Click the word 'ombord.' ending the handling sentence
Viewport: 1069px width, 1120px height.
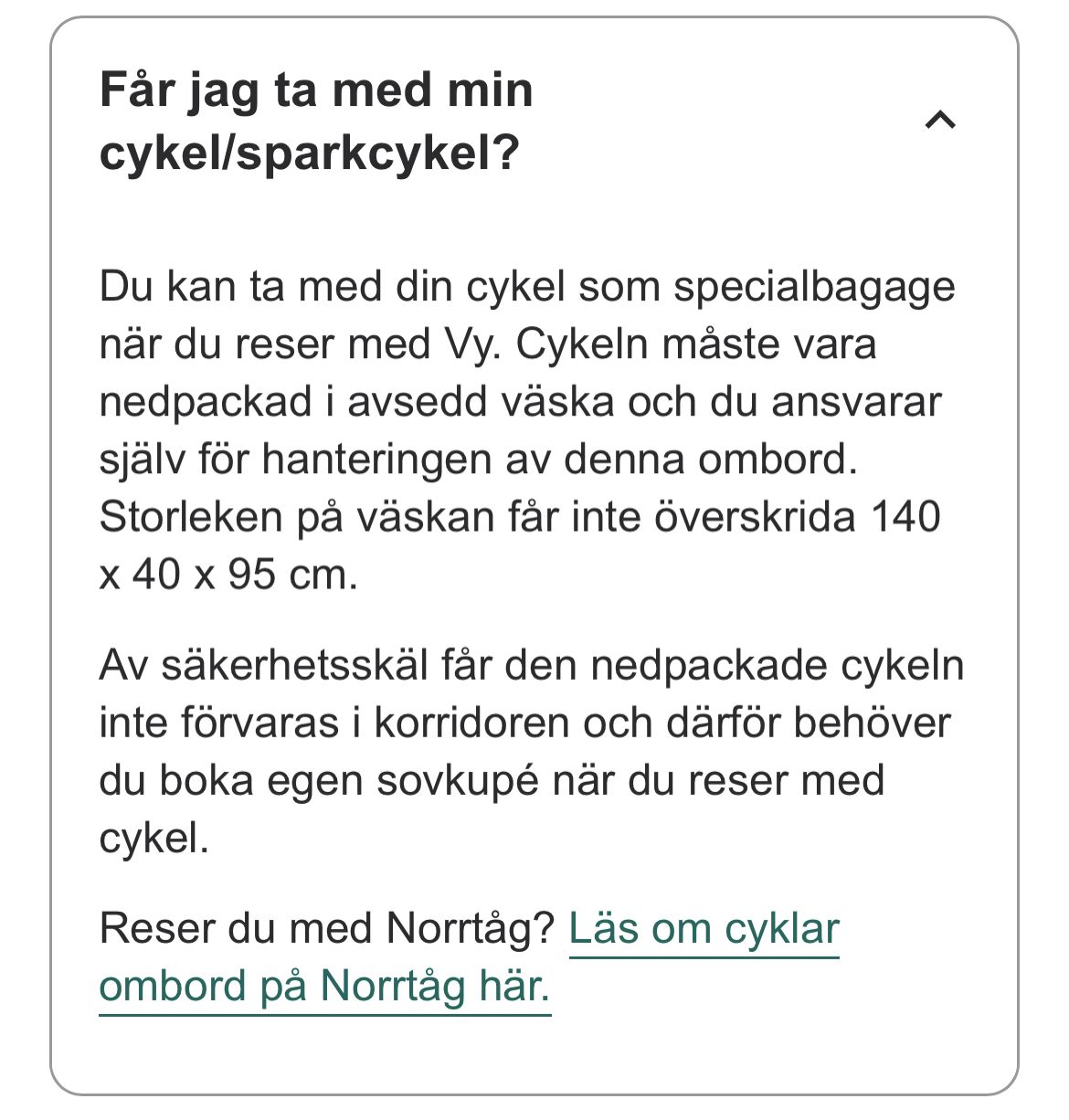[778, 459]
